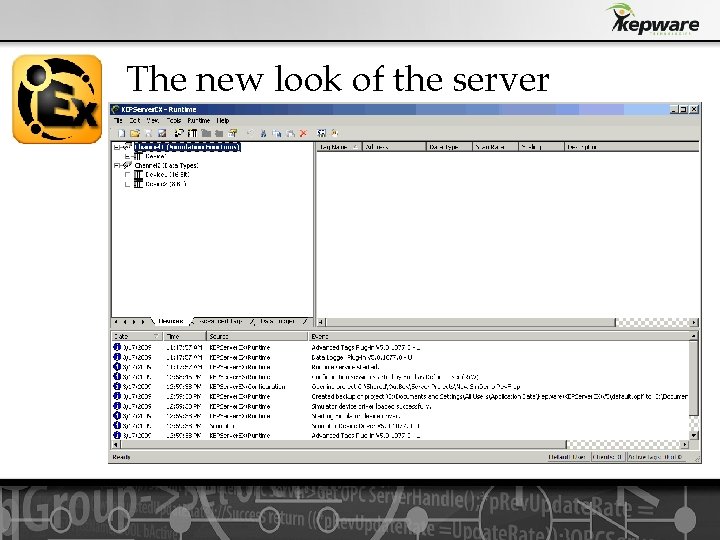Click the Scan Rate column header

click(495, 147)
